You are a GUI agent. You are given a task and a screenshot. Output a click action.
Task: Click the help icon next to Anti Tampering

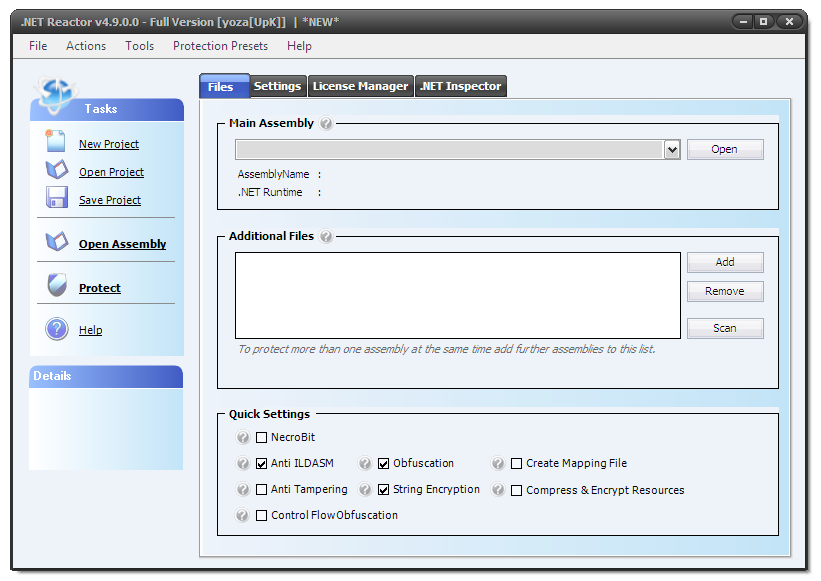[242, 489]
